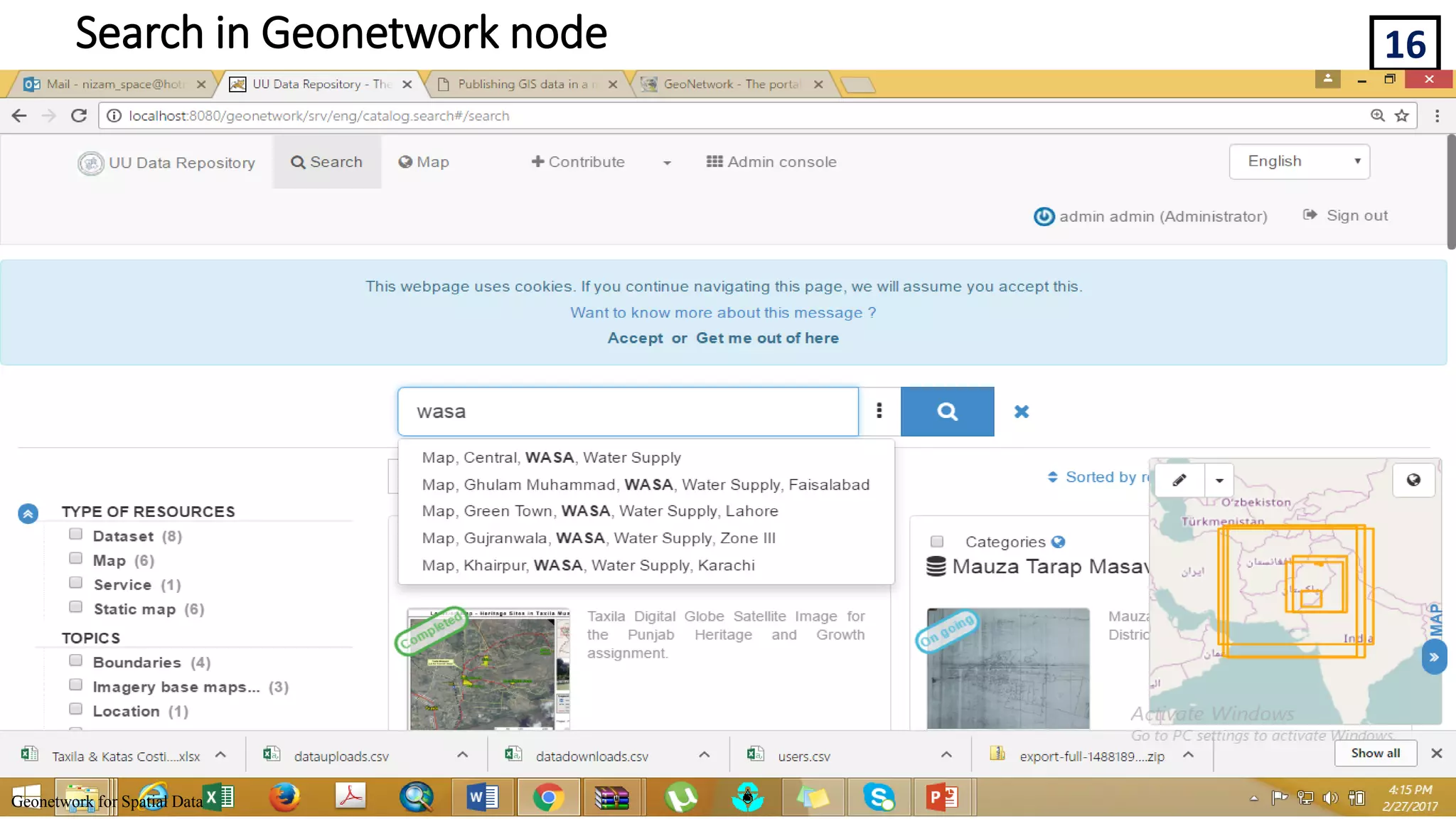This screenshot has width=1456, height=819.
Task: Expand options for users.csv download
Action: click(946, 755)
